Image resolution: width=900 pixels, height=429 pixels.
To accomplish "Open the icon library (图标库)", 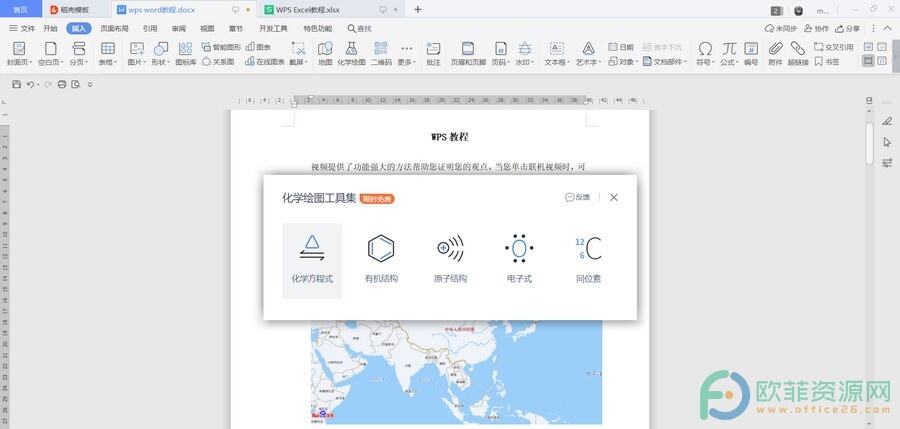I will point(185,53).
